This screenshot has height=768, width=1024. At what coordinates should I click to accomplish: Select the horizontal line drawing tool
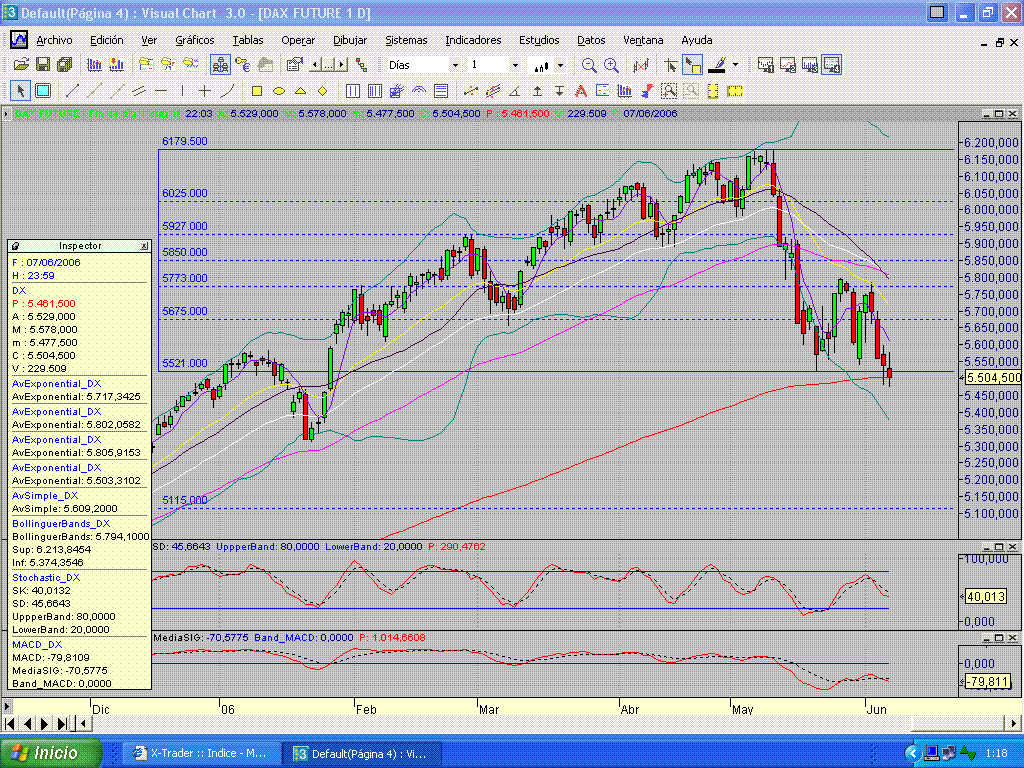pos(161,91)
